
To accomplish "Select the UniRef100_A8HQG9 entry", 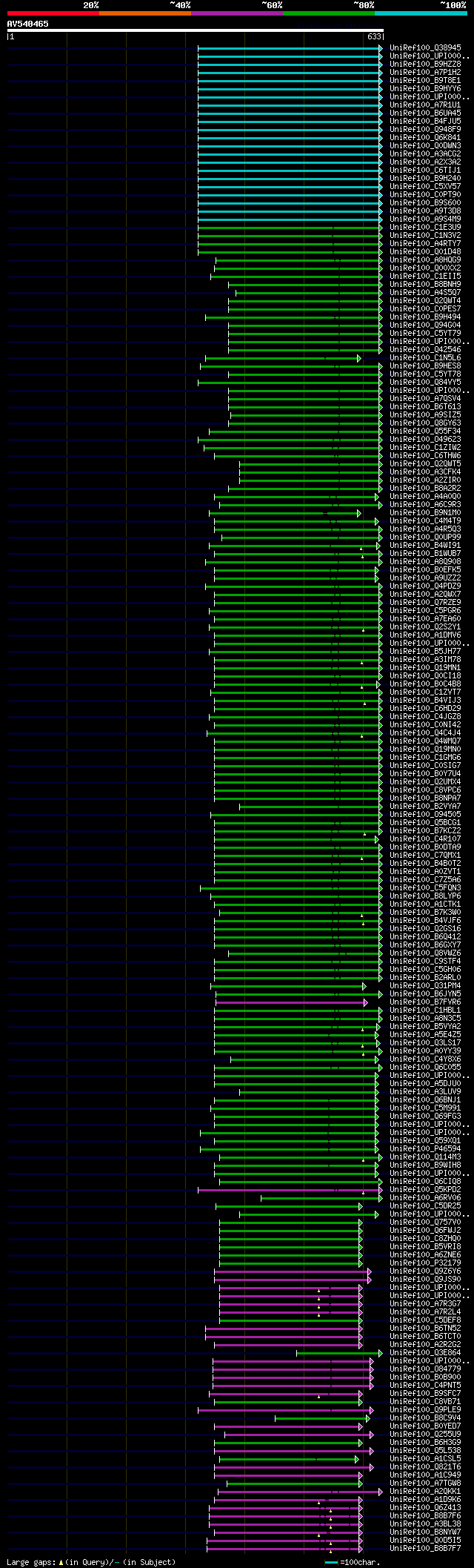I will tap(425, 260).
